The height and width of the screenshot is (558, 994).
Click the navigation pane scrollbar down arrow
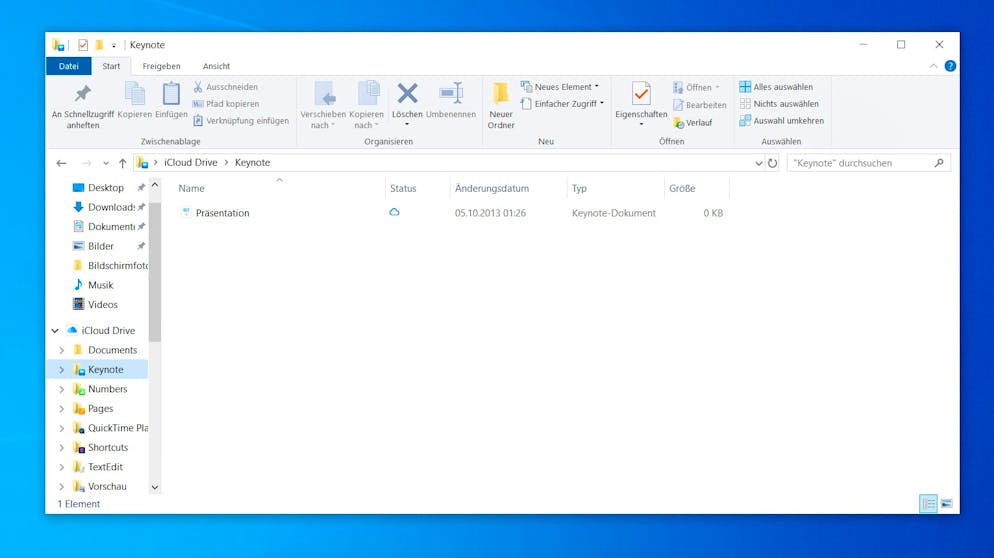coord(155,488)
